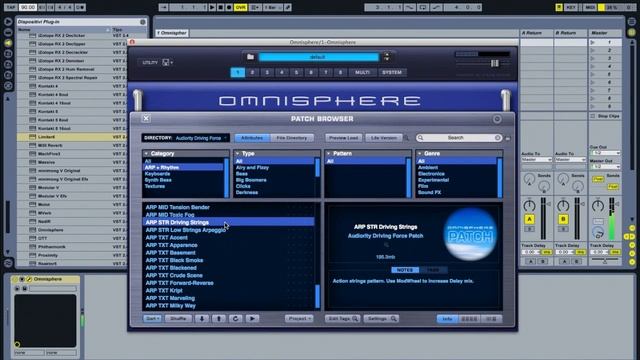The width and height of the screenshot is (640, 360).
Task: Toggle the Omnisphere device activator
Action: click(x=15, y=279)
